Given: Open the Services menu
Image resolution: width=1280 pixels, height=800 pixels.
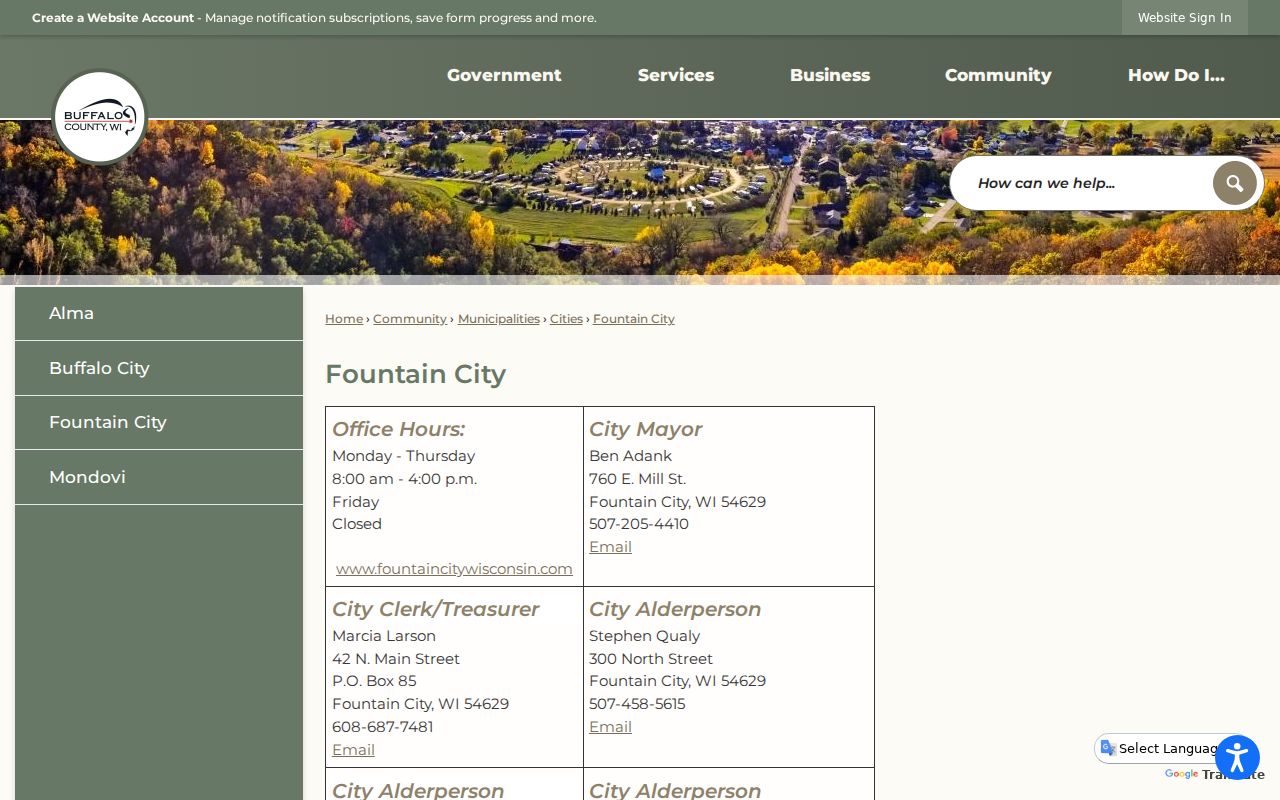Looking at the screenshot, I should 676,75.
